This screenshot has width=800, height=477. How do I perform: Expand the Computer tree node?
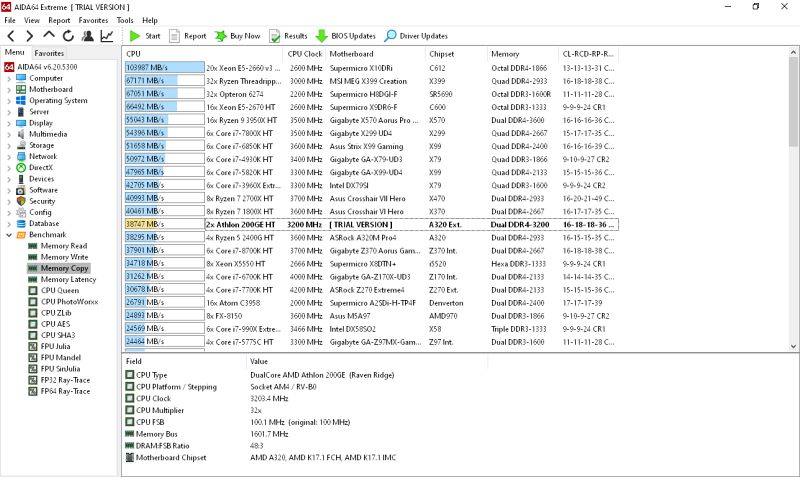[x=9, y=79]
